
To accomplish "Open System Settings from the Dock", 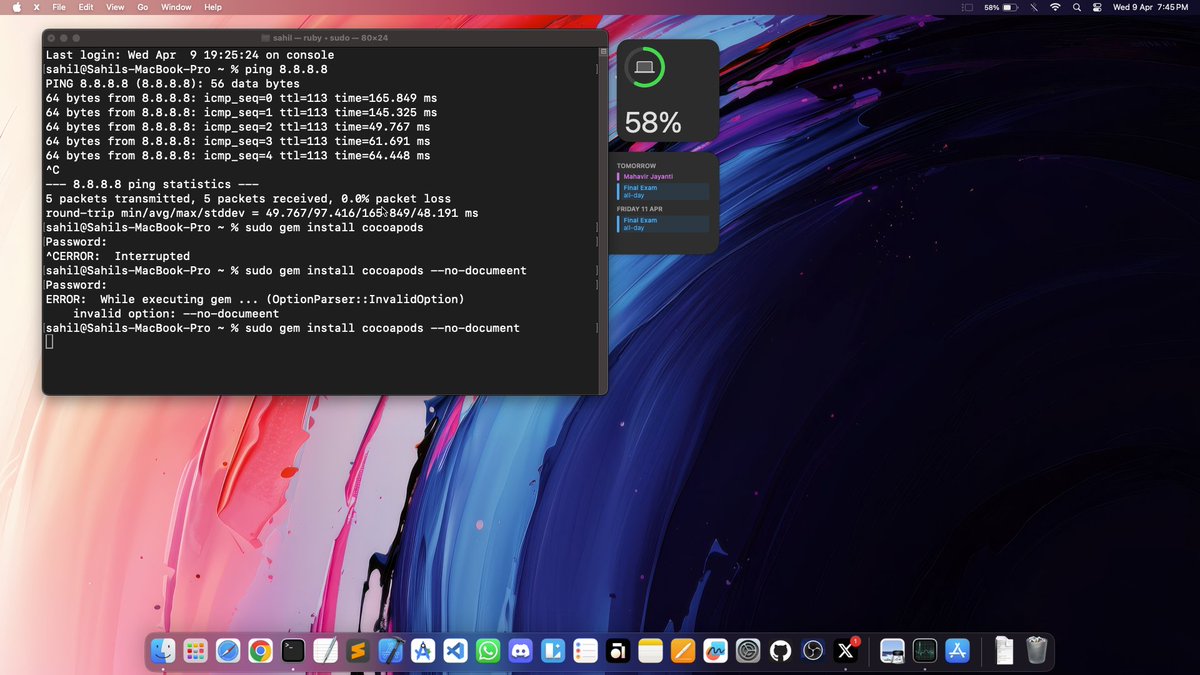I will tap(748, 651).
